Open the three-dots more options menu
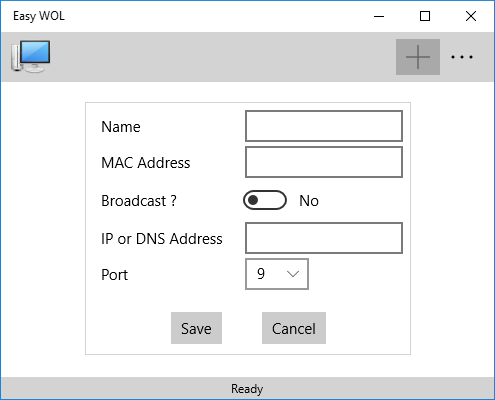 tap(462, 57)
